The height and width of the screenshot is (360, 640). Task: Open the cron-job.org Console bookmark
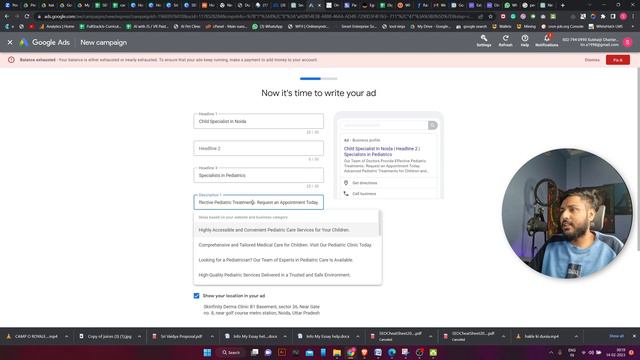pos(563,27)
